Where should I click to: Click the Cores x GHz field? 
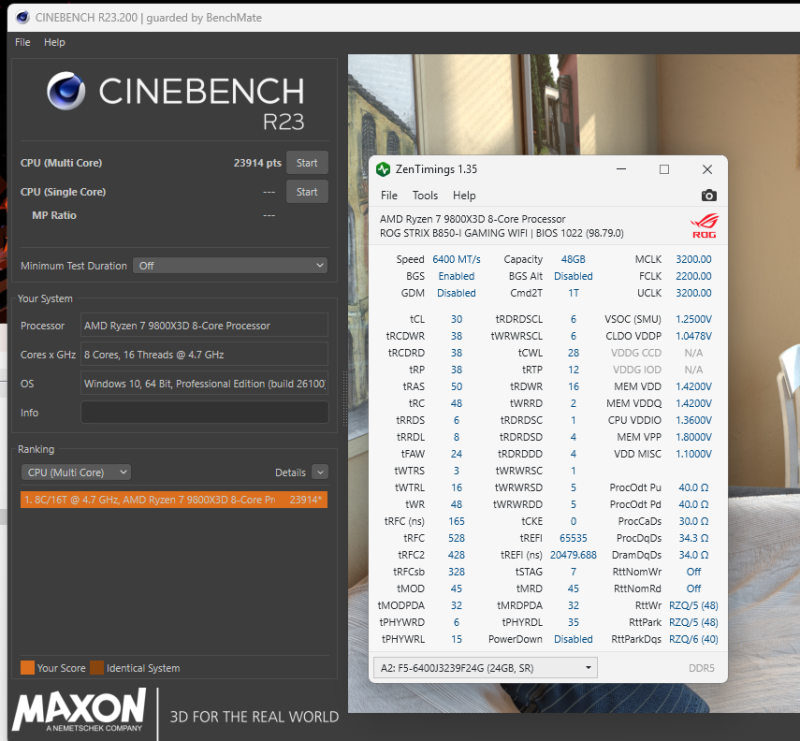tap(204, 355)
